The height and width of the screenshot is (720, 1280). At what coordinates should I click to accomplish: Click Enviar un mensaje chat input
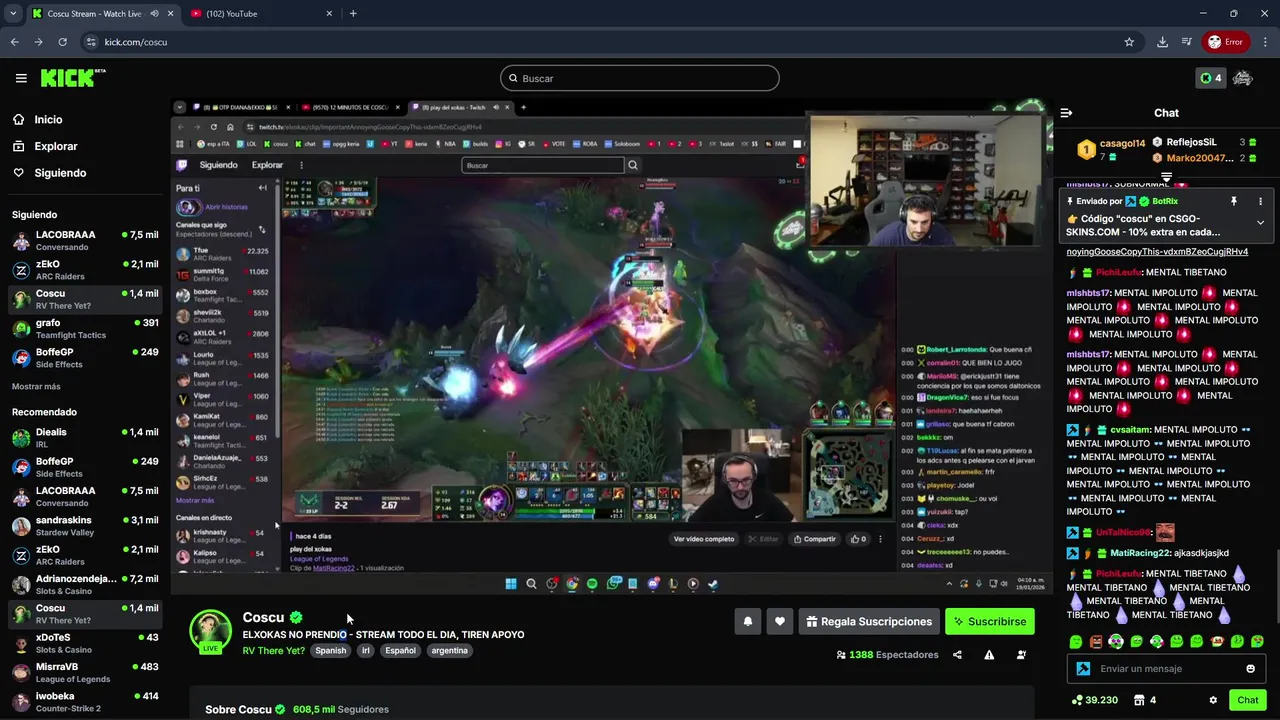click(1166, 669)
